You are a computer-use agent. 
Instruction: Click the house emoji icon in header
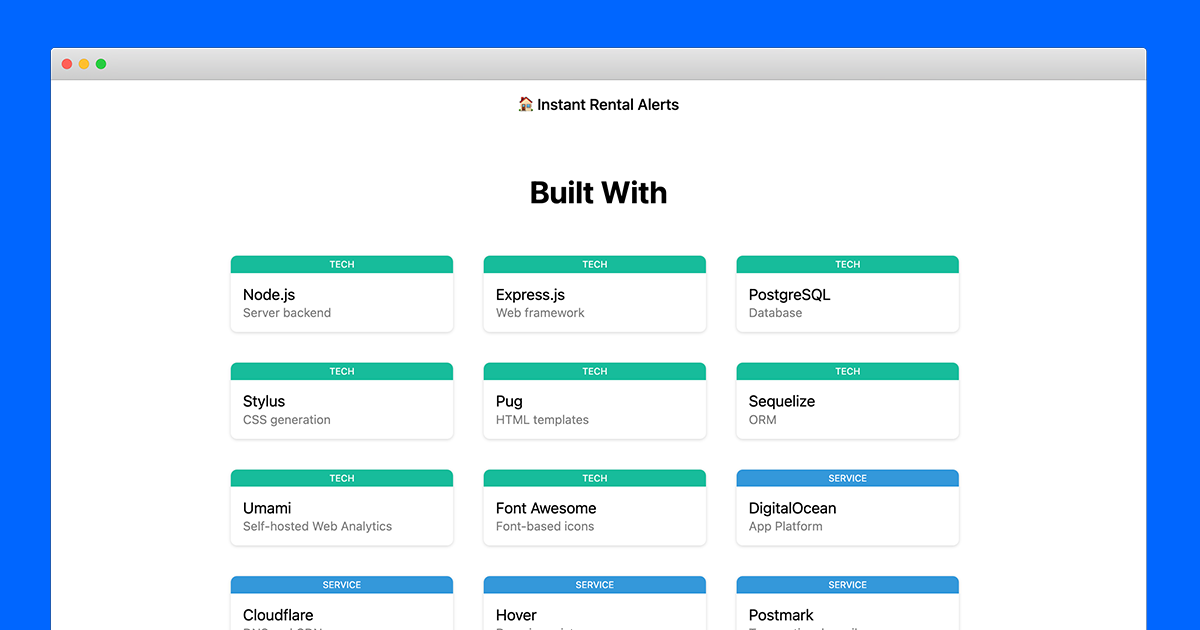click(526, 104)
